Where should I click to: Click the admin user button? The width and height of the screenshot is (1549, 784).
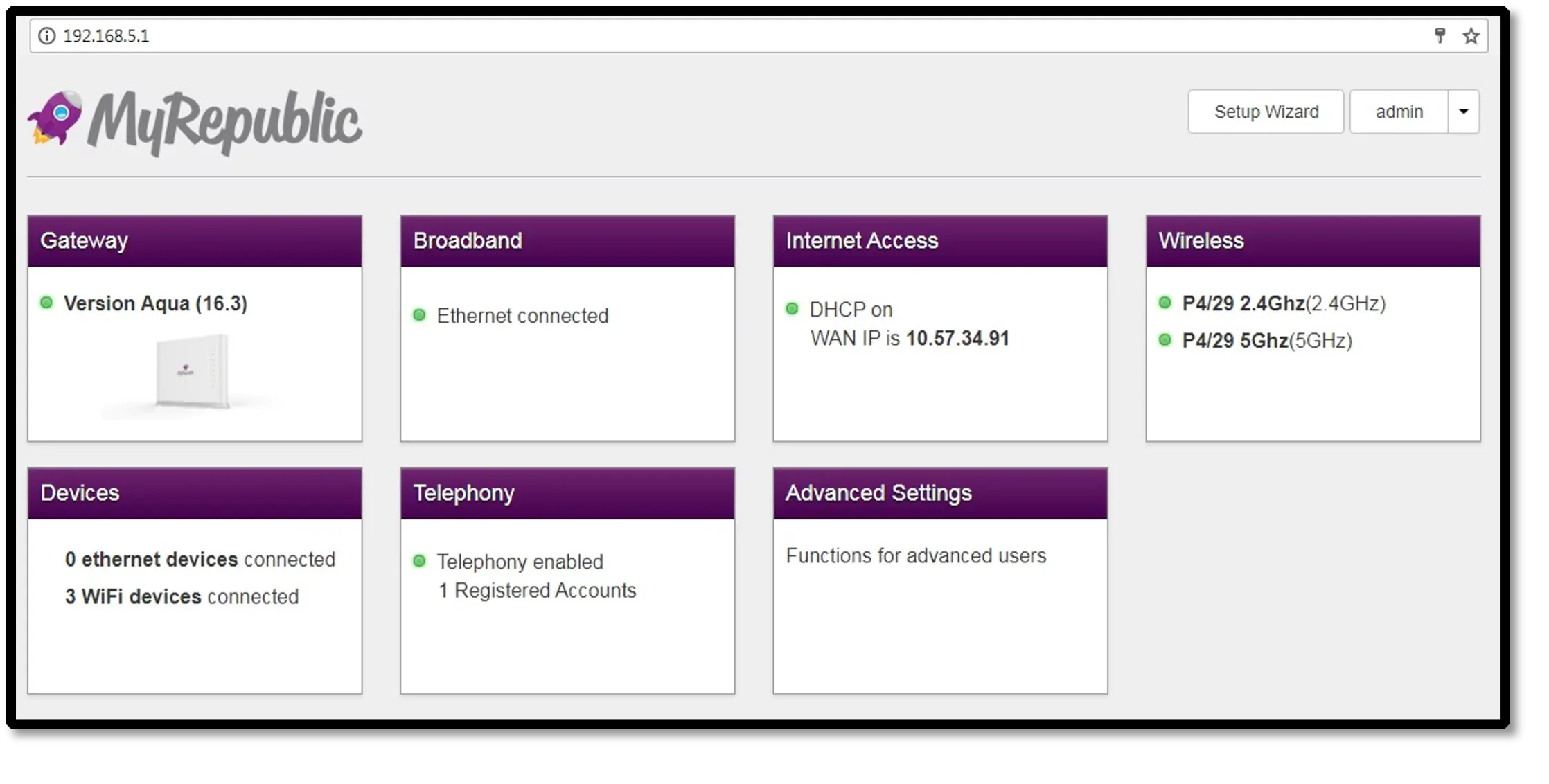coord(1399,112)
